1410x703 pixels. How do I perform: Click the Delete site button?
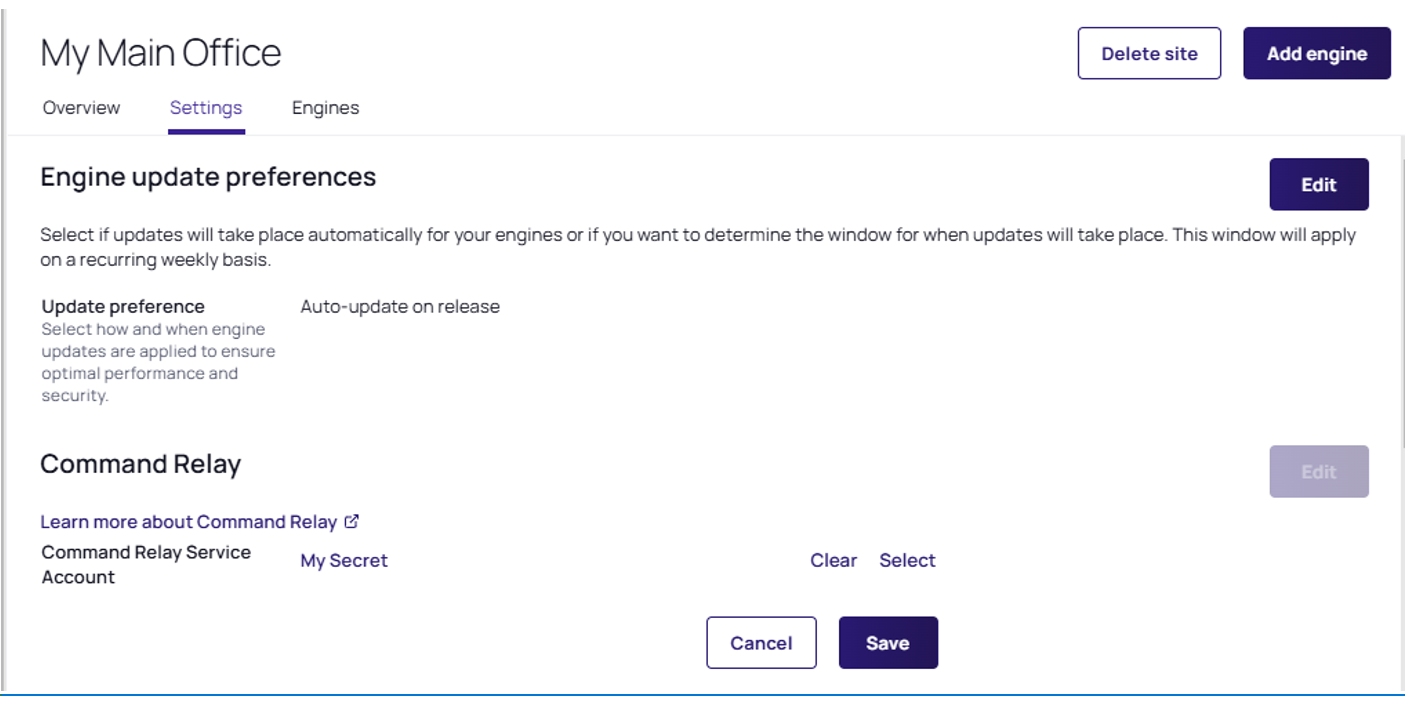pos(1149,54)
